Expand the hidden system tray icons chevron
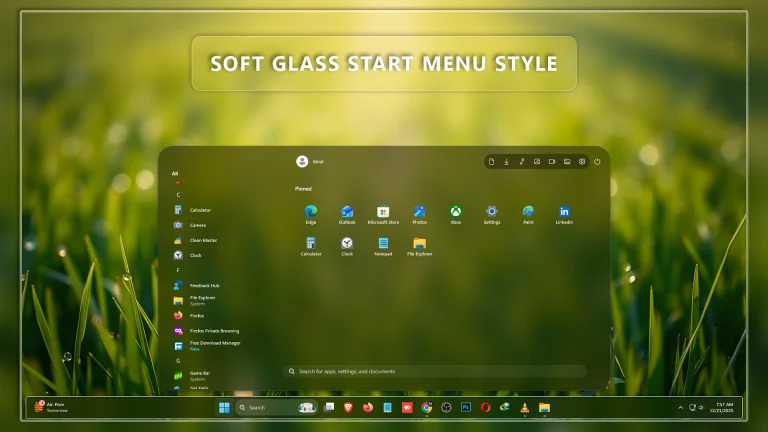 (680, 408)
